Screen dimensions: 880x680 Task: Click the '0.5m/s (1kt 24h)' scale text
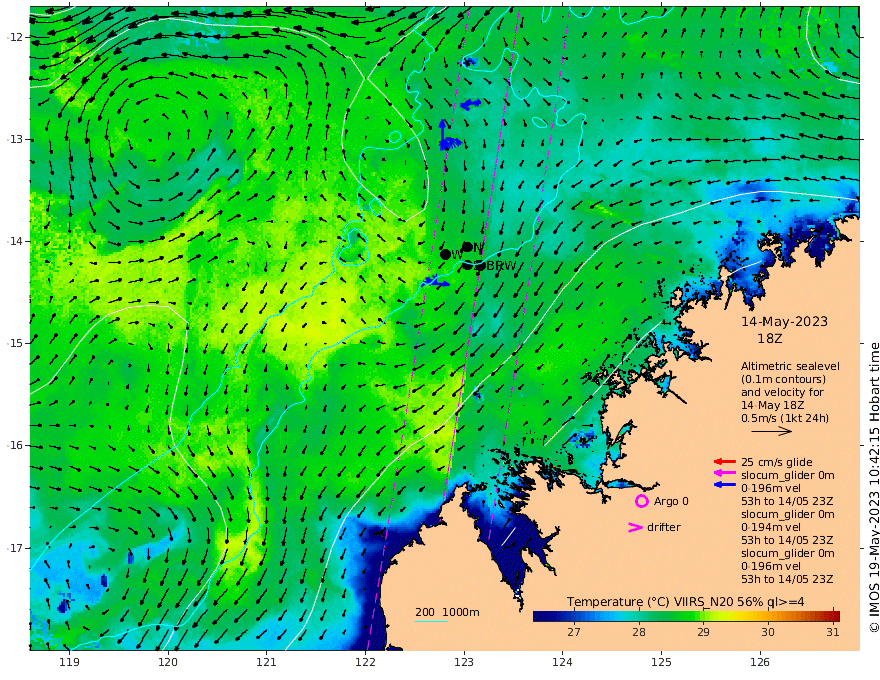click(785, 418)
